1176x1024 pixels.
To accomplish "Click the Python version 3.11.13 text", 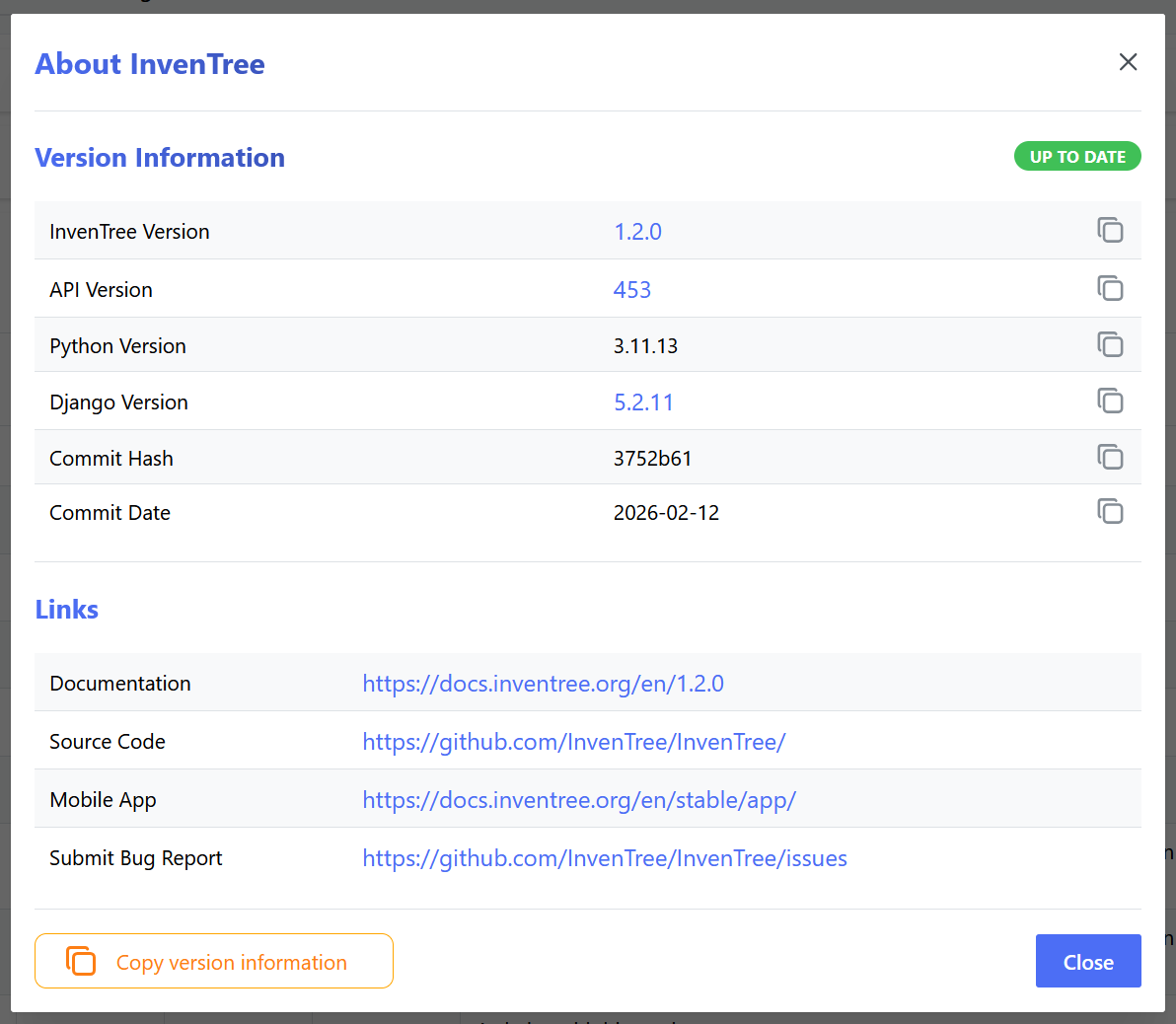I will click(x=645, y=346).
